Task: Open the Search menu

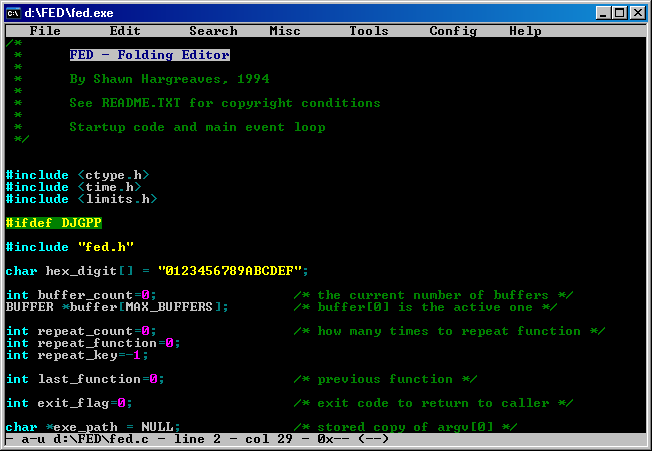Action: [213, 31]
